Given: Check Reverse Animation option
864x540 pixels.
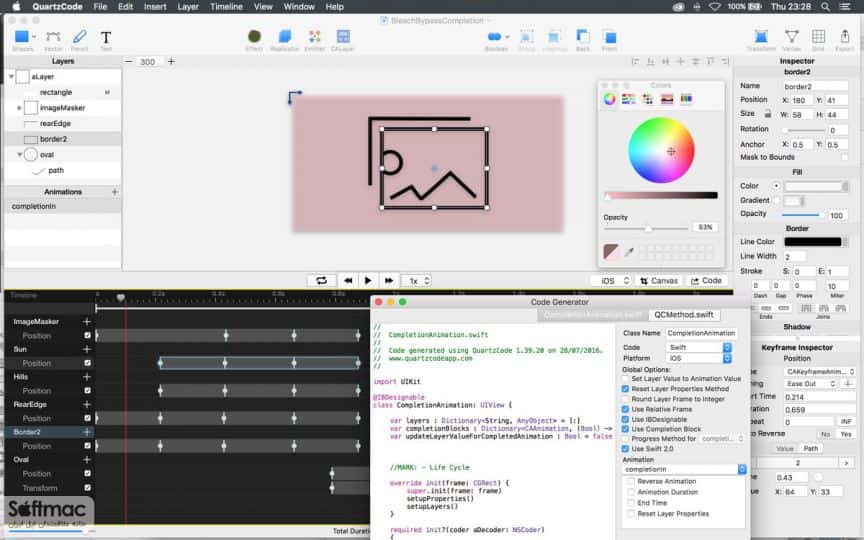Looking at the screenshot, I should tap(631, 481).
